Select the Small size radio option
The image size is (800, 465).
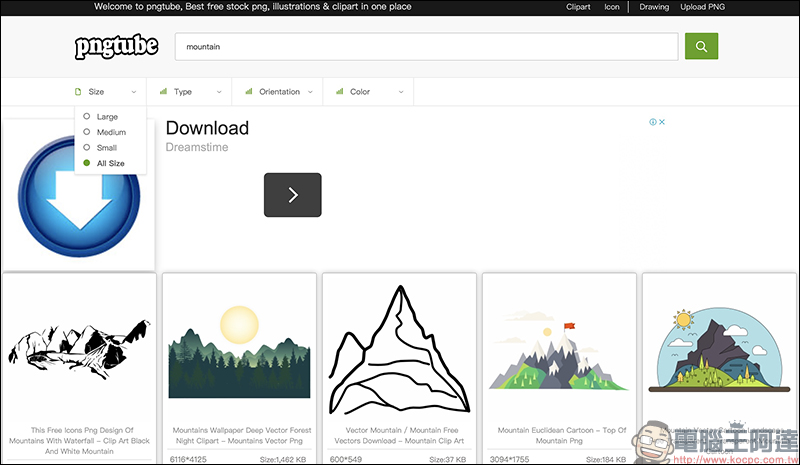click(87, 148)
